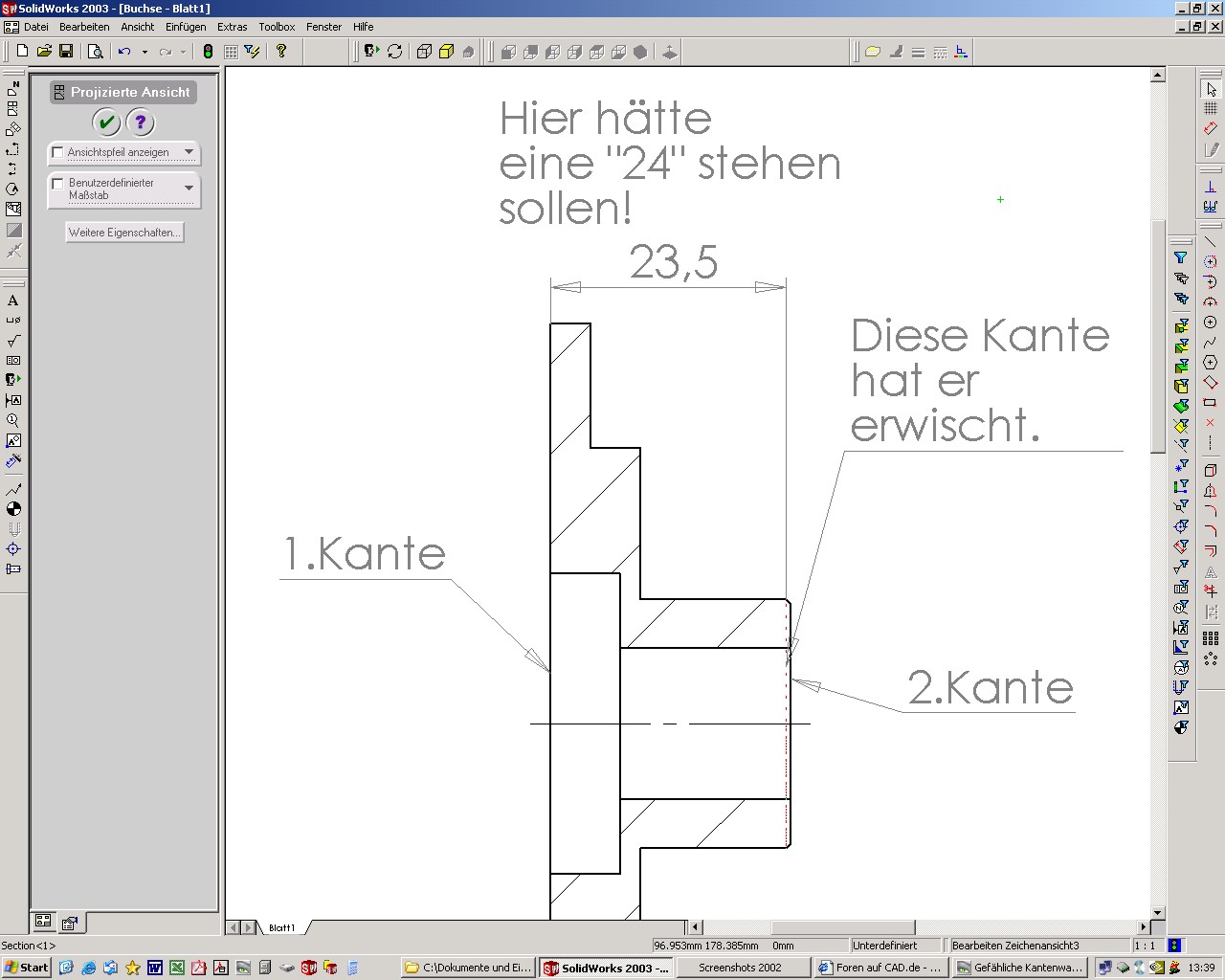Image resolution: width=1225 pixels, height=980 pixels.
Task: Click the Select arrow cursor tool
Action: 1211,89
